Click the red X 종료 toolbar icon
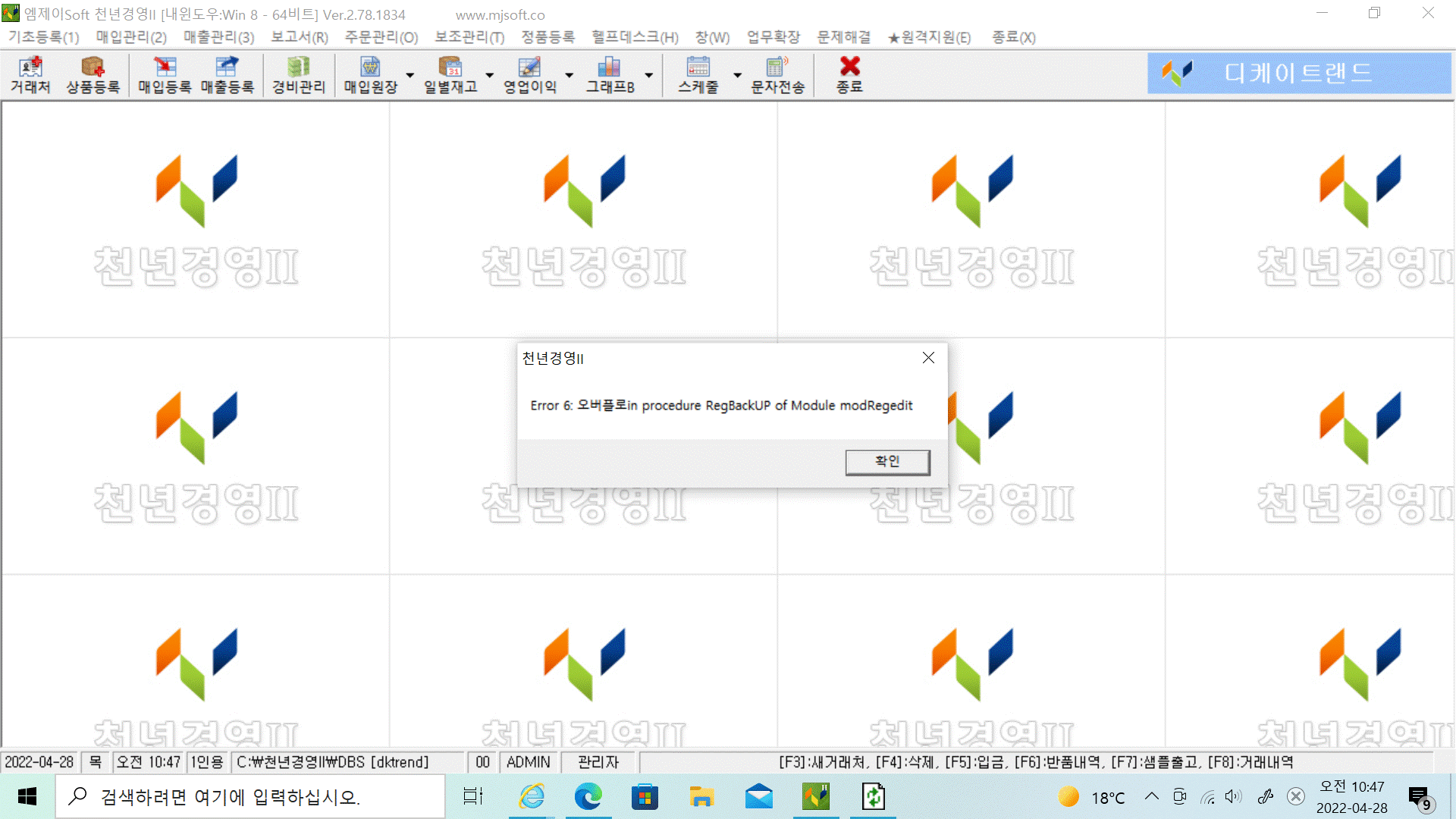 (x=849, y=75)
